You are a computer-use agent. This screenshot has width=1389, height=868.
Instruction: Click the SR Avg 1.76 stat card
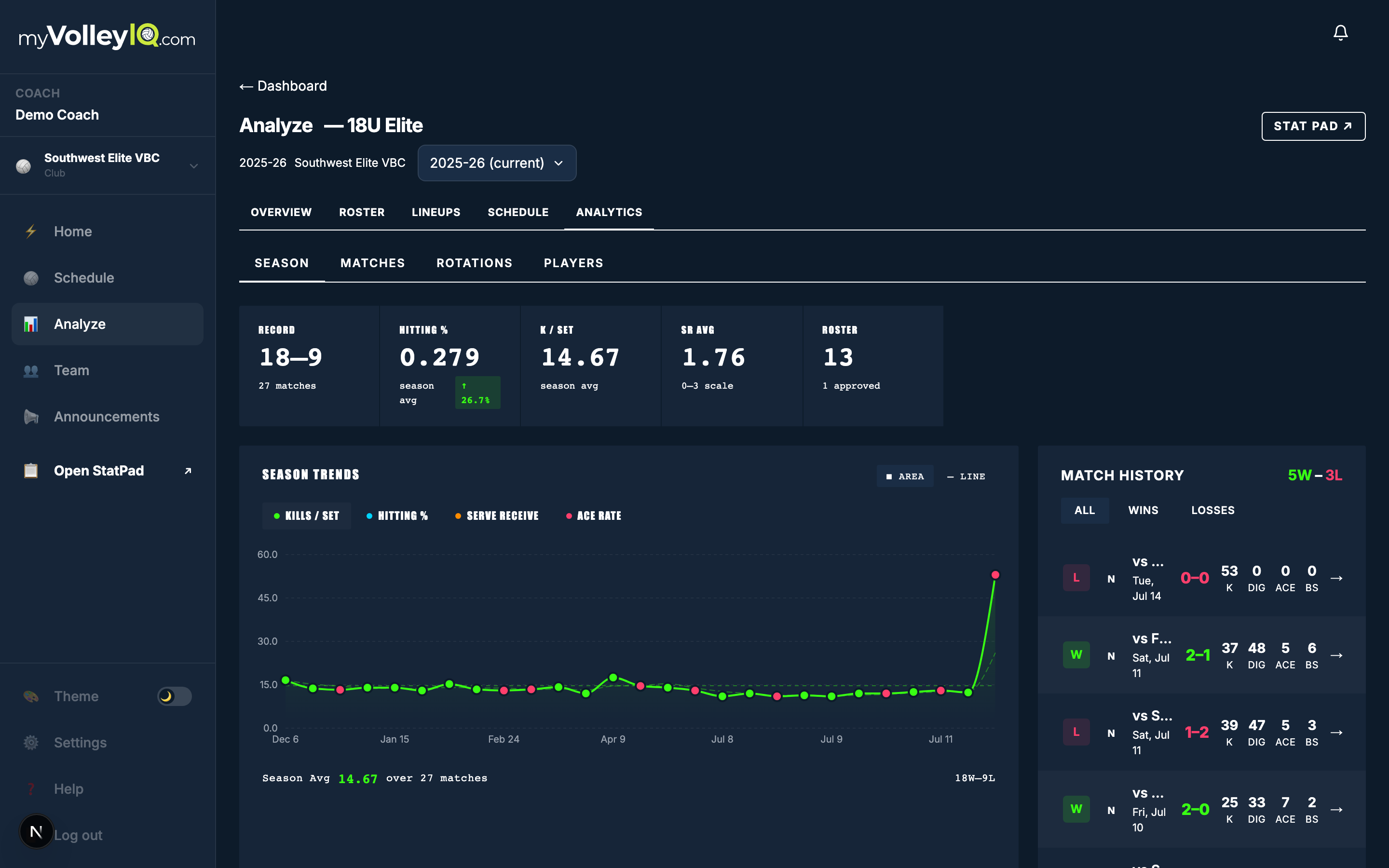coord(732,366)
